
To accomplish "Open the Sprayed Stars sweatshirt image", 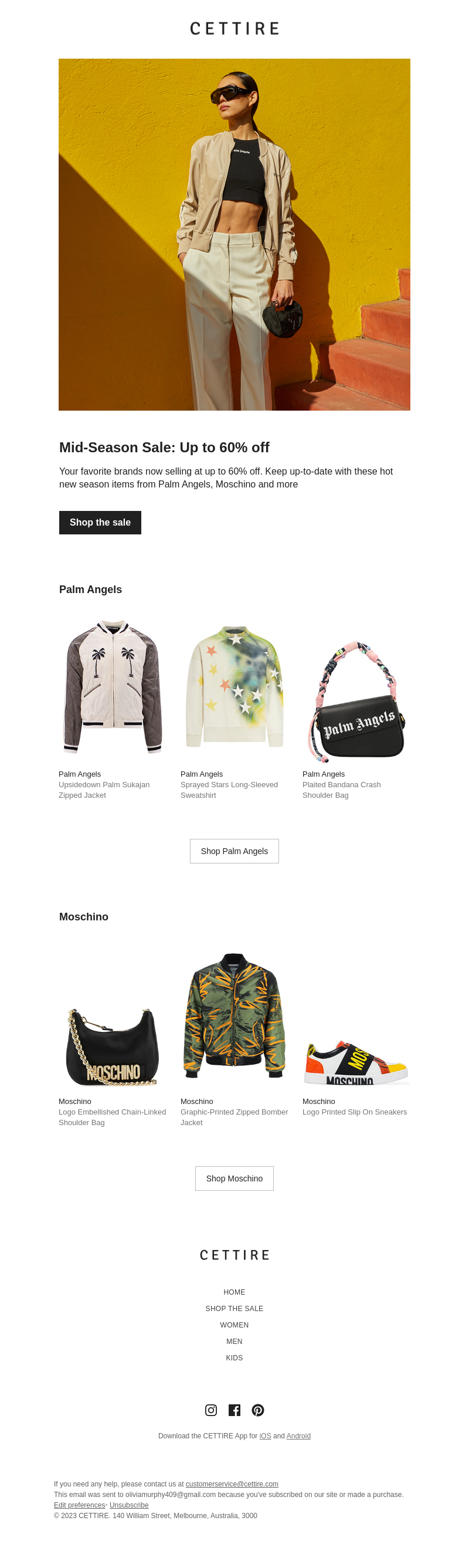I will point(234,686).
